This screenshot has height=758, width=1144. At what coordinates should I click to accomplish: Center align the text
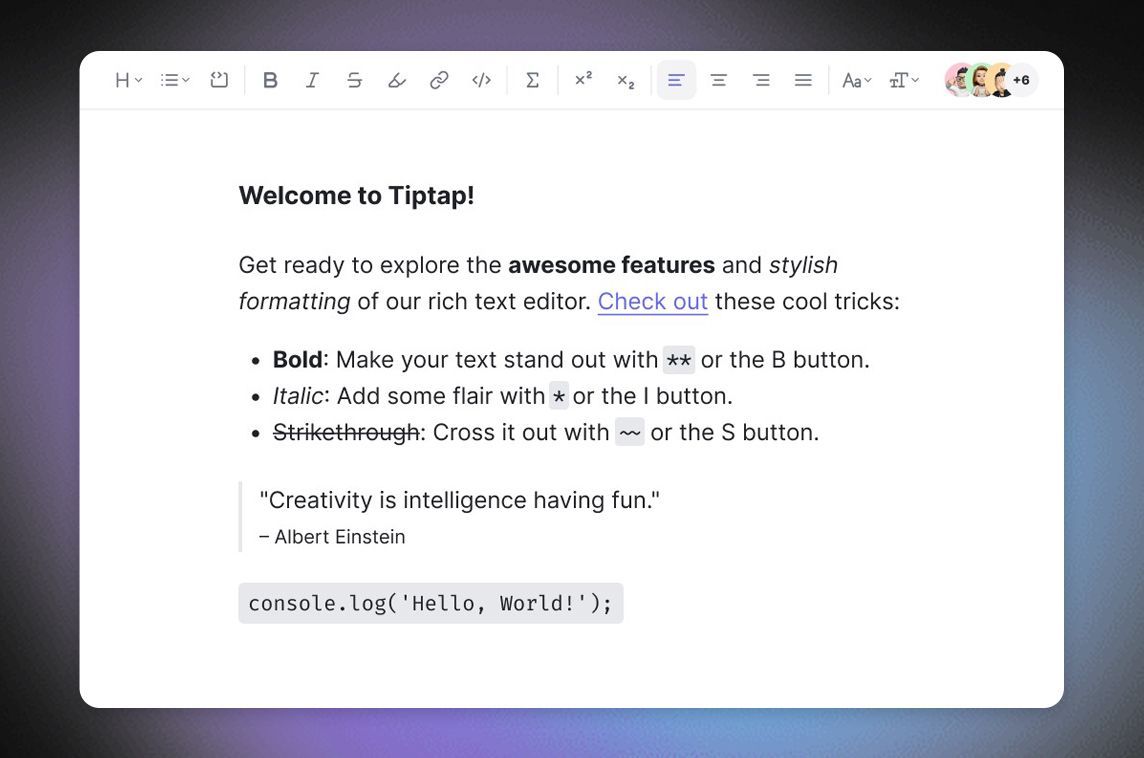718,80
